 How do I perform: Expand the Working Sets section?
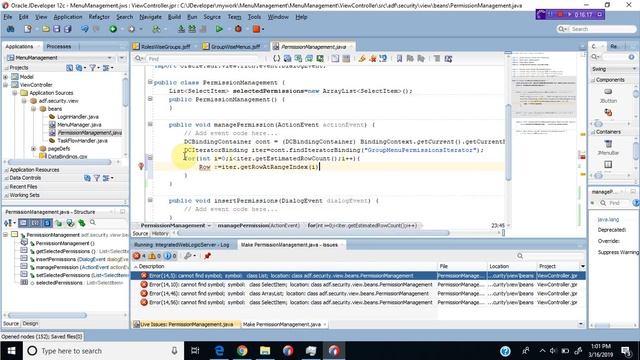(x=7, y=195)
